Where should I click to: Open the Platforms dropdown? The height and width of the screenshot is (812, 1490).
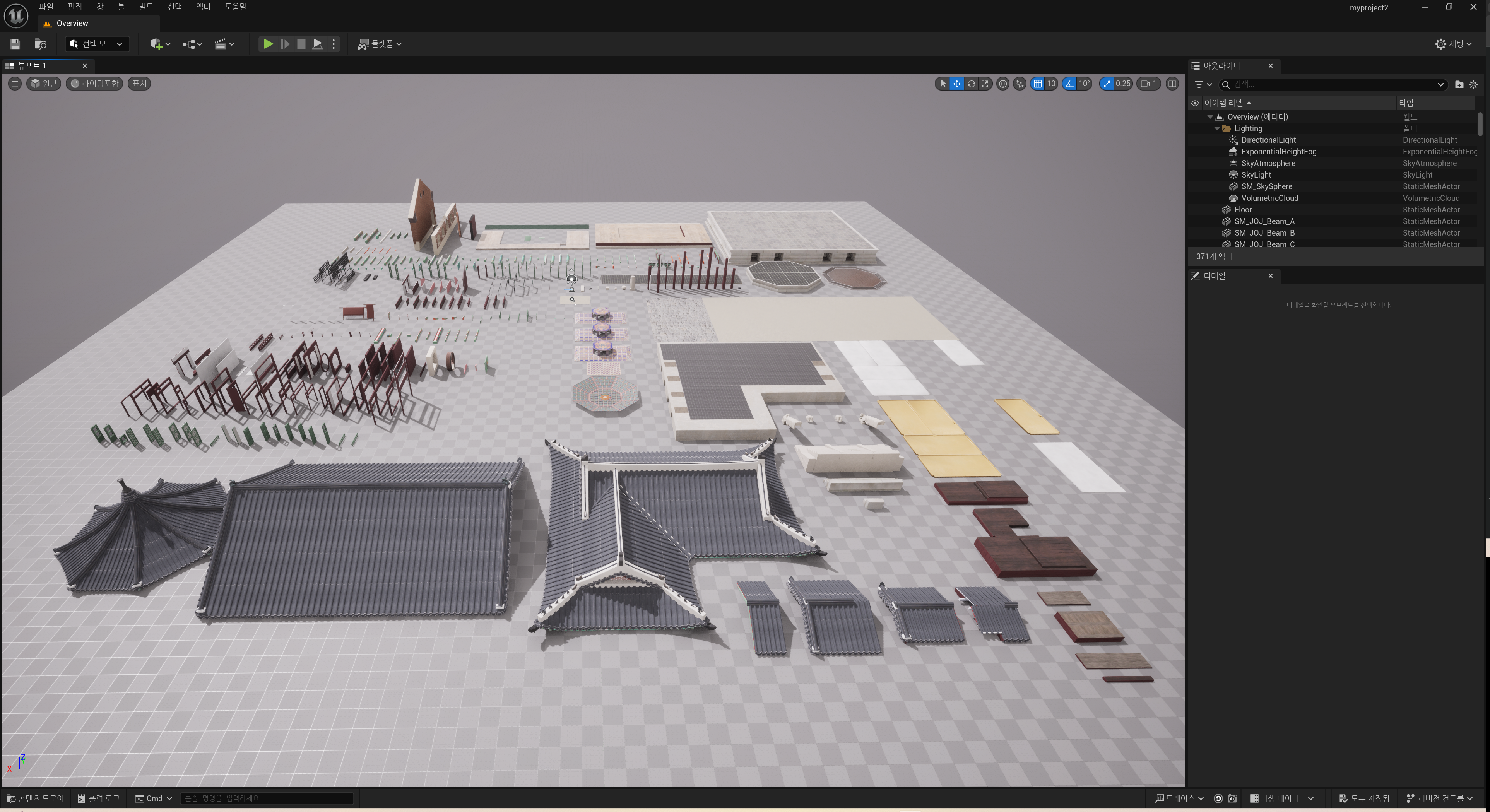tap(380, 44)
